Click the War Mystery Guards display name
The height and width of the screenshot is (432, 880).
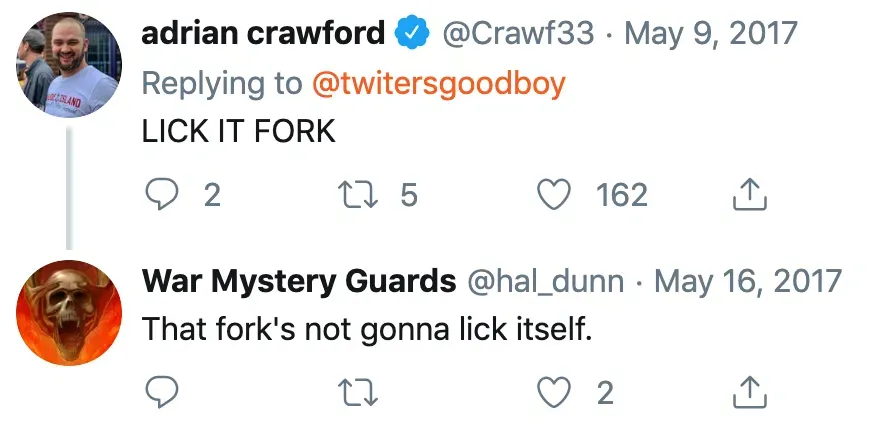299,281
